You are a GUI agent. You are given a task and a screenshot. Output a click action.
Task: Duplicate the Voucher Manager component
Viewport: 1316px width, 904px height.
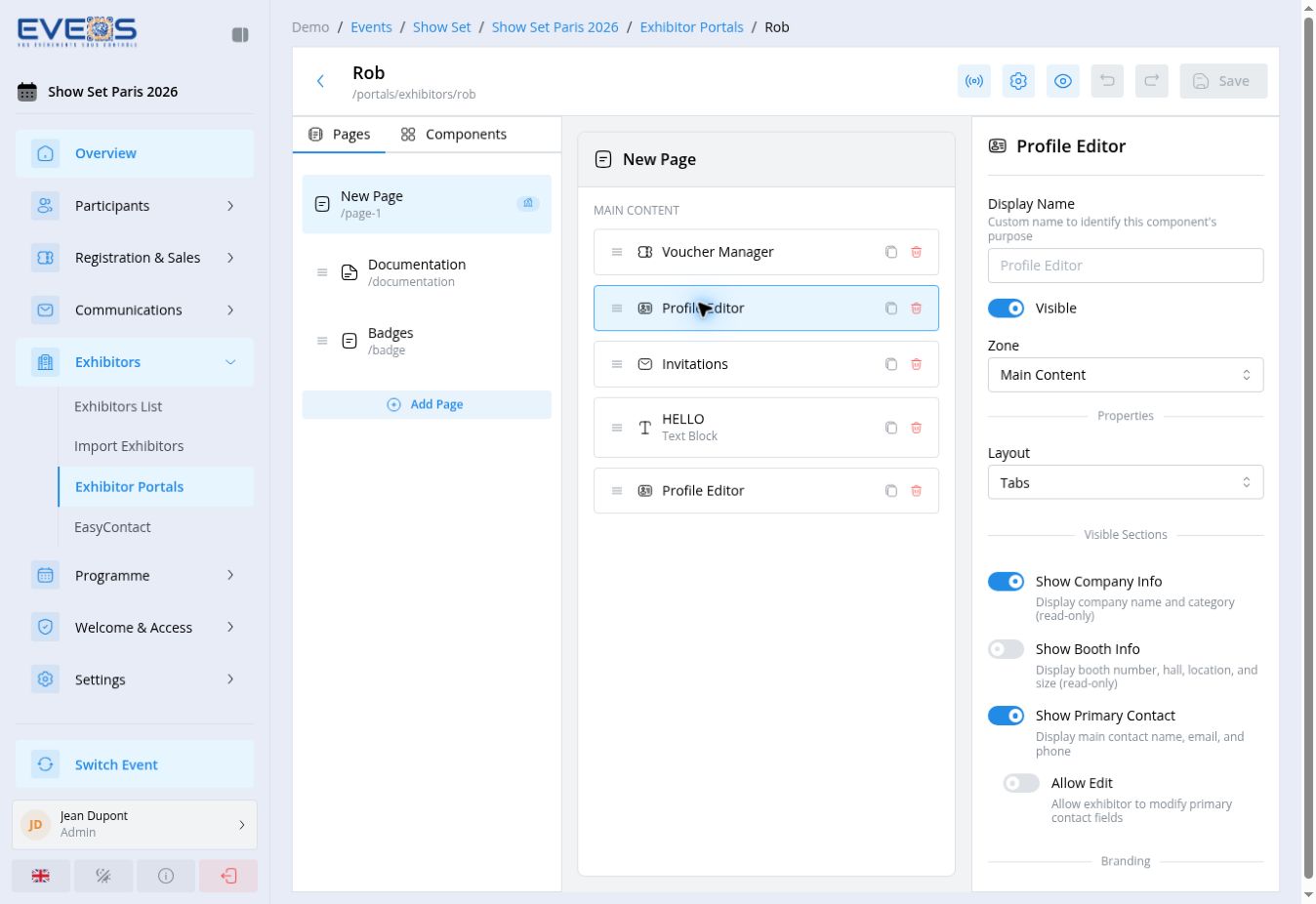click(891, 252)
